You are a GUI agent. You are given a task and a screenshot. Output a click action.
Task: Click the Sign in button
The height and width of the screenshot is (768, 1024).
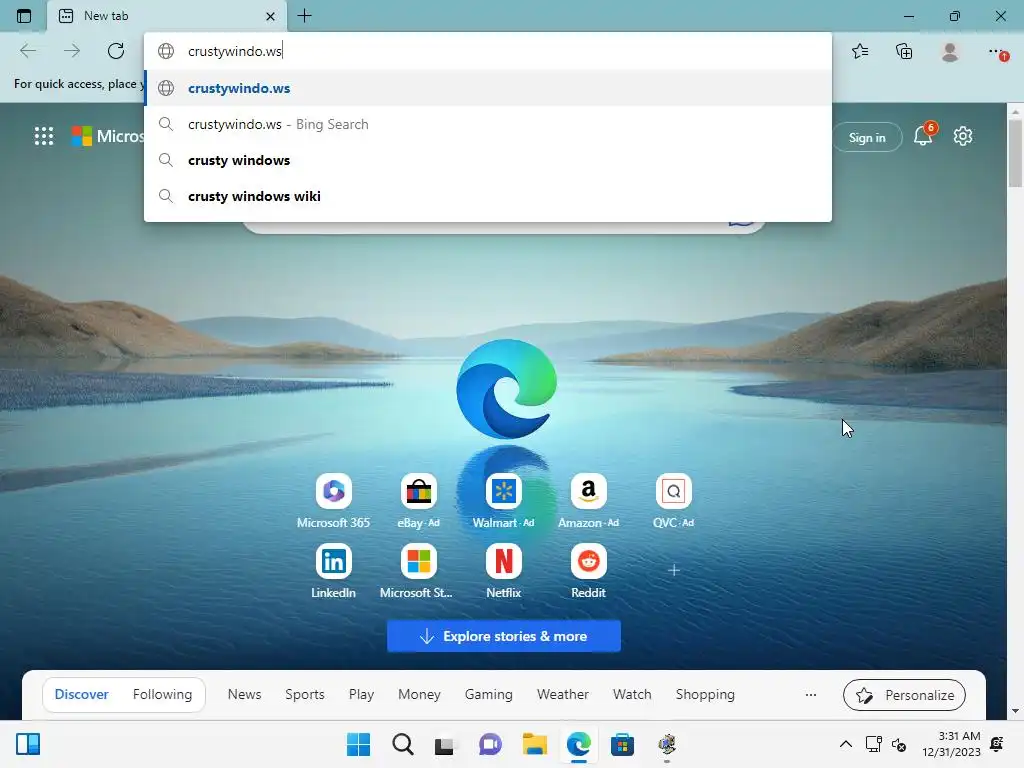(x=867, y=137)
